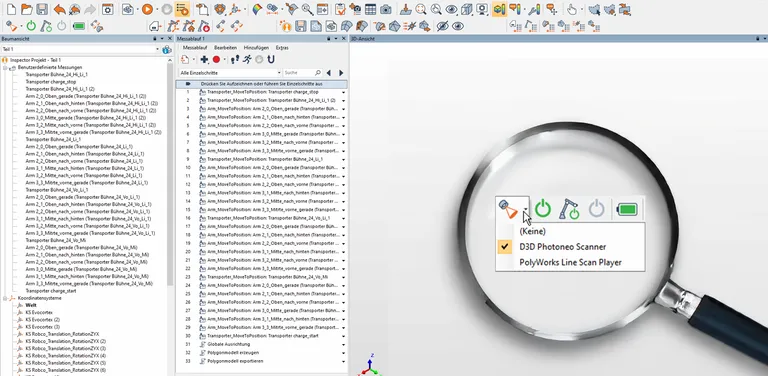This screenshot has height=376, width=768.
Task: Open the options window icon with the gear
Action: (108, 9)
